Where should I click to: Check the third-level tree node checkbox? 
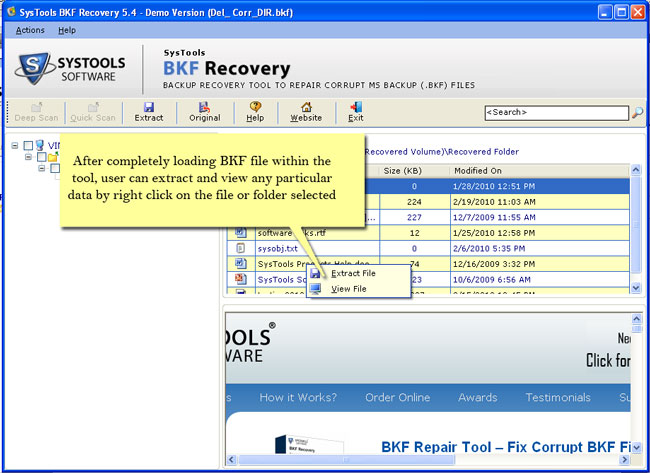[55, 168]
